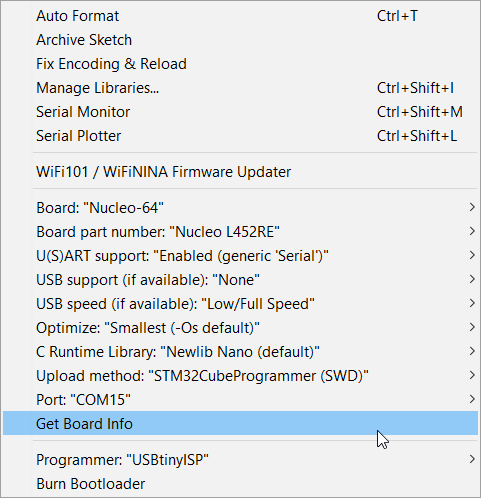Open Optimize "Smallest (-Os default)" submenu

tap(240, 328)
